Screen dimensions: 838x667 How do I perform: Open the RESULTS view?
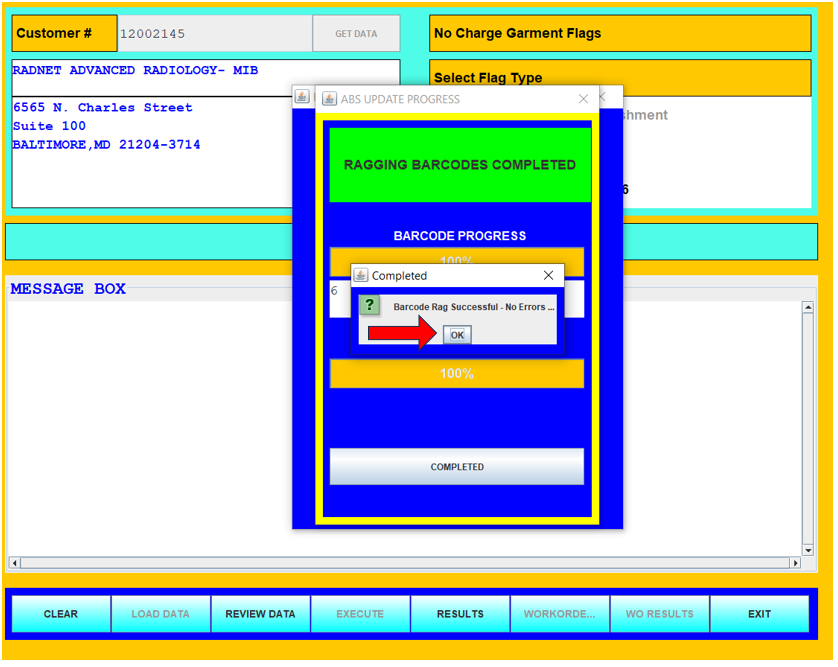(461, 616)
